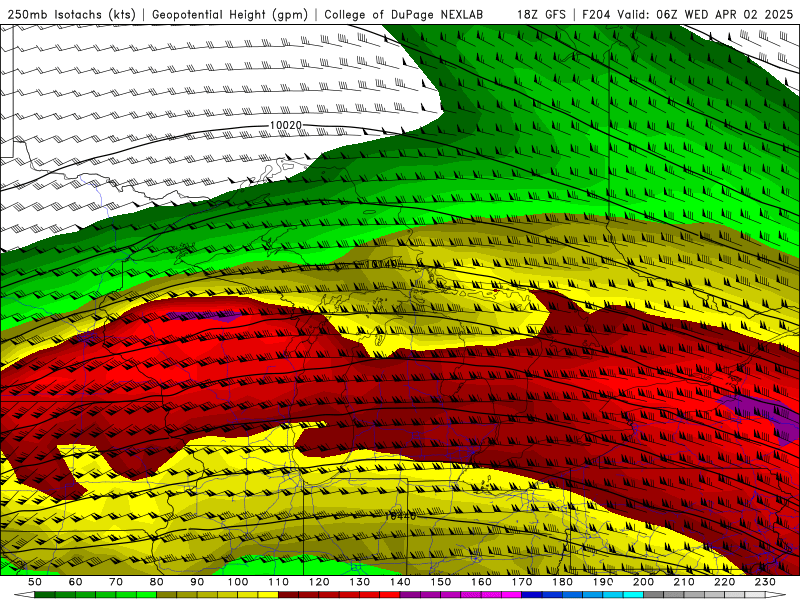The width and height of the screenshot is (800, 600).
Task: Click the 180 value on the color scale
Action: point(563,582)
